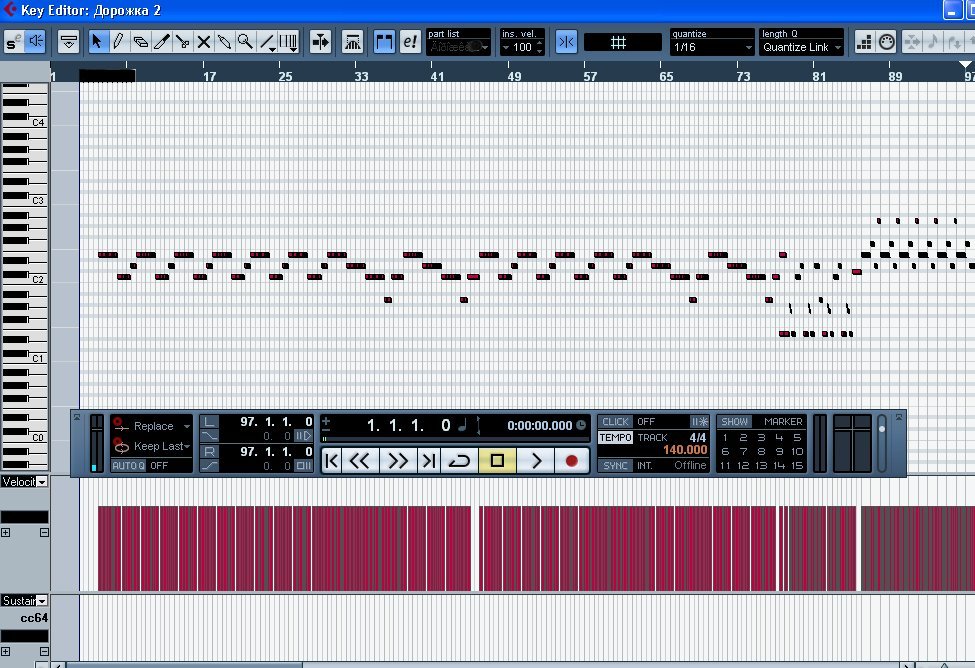Start recording with the red Record button
This screenshot has height=668, width=975.
pos(571,461)
